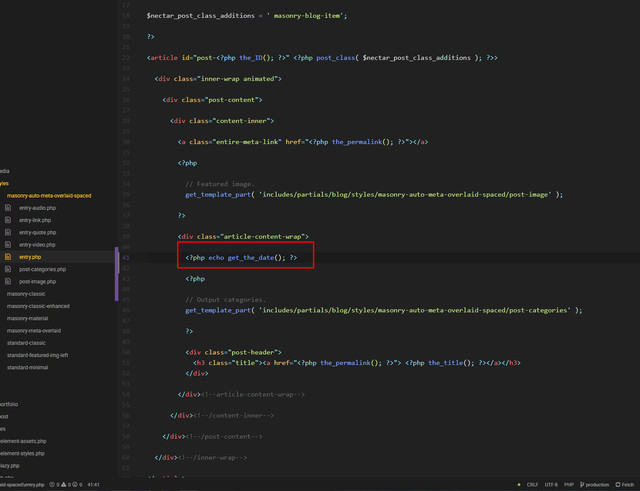Click the closing /post-content comment line
This screenshot has width=640, height=491.
[212, 436]
